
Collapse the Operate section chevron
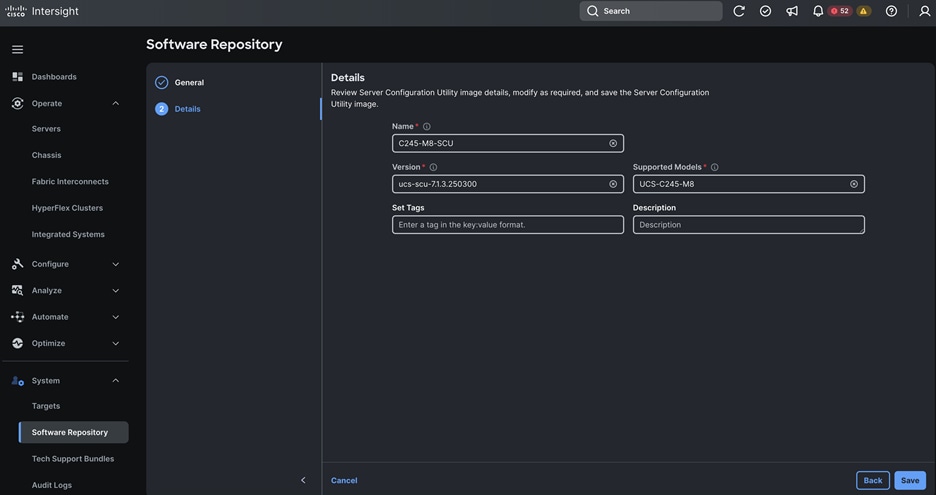116,103
